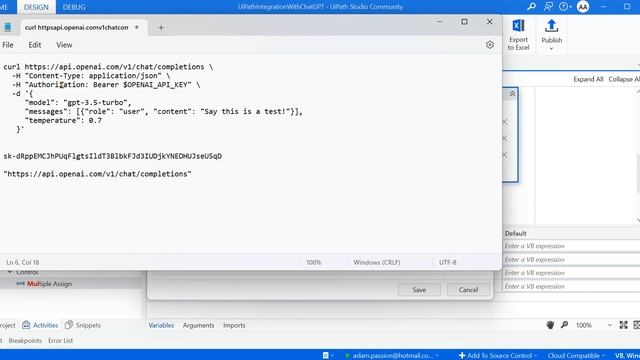640x360 pixels.
Task: Click the Windows (CRLF) line ending status
Action: (376, 262)
